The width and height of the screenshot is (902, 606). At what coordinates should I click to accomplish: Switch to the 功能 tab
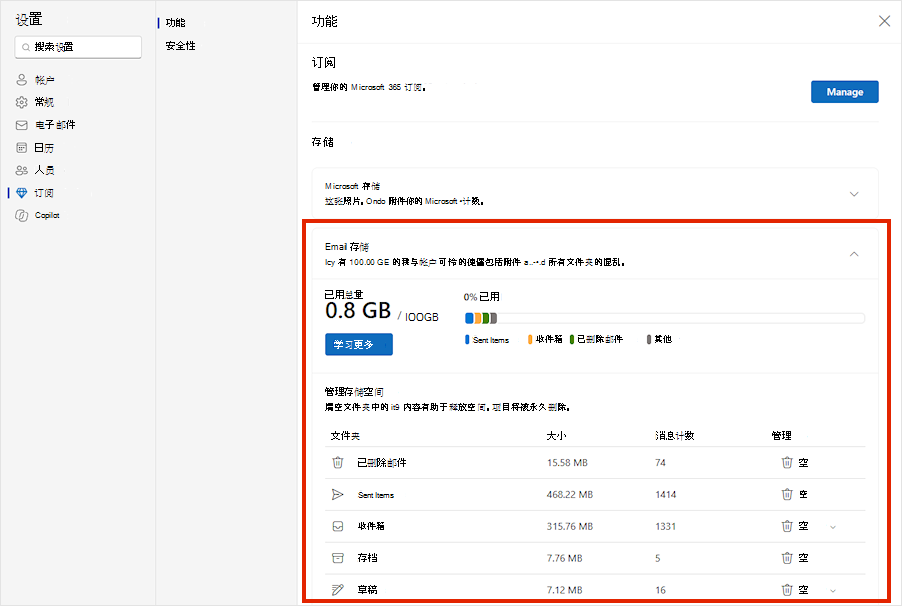click(x=175, y=22)
